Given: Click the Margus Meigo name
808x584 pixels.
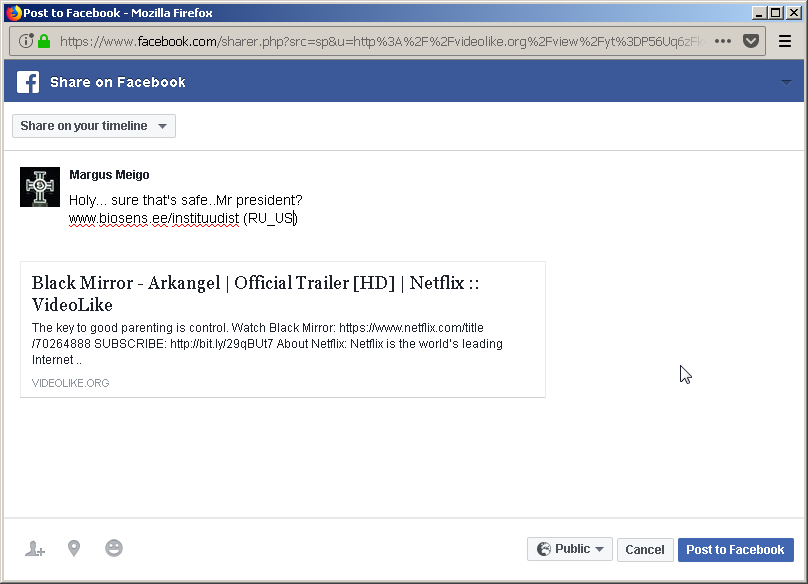Looking at the screenshot, I should point(109,175).
